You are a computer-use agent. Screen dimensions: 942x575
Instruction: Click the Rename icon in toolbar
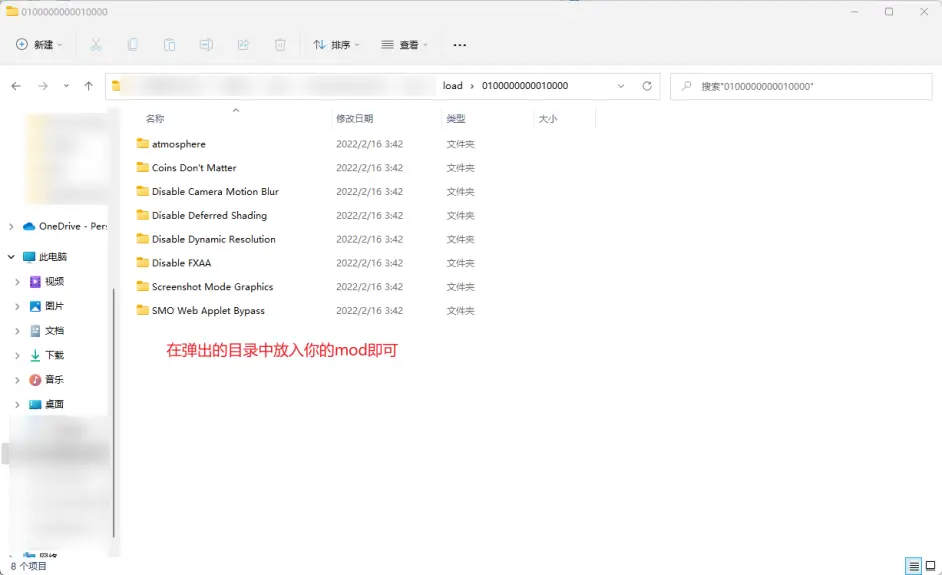tap(206, 44)
